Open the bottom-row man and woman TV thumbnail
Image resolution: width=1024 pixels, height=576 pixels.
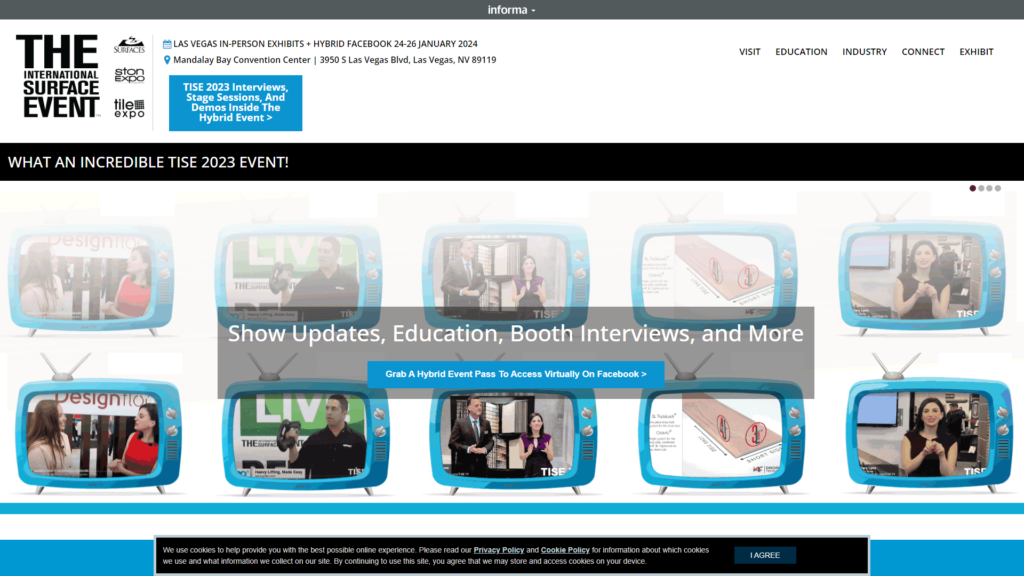(x=513, y=438)
